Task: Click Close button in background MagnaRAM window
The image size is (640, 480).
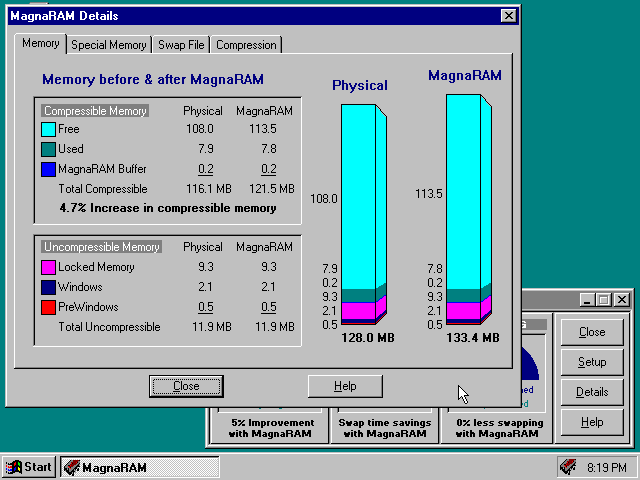Action: pyautogui.click(x=592, y=332)
